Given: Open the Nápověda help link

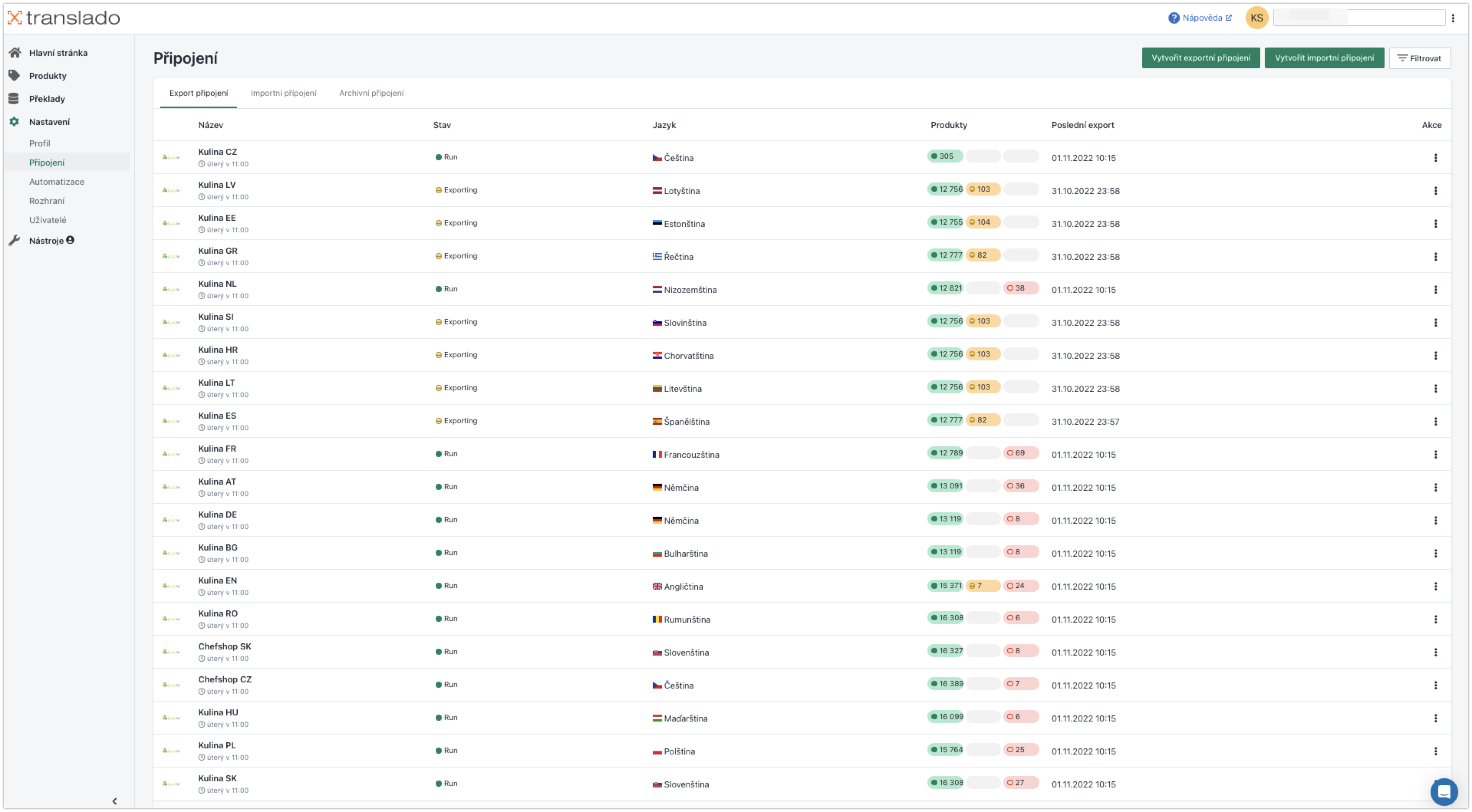Looking at the screenshot, I should [1199, 18].
